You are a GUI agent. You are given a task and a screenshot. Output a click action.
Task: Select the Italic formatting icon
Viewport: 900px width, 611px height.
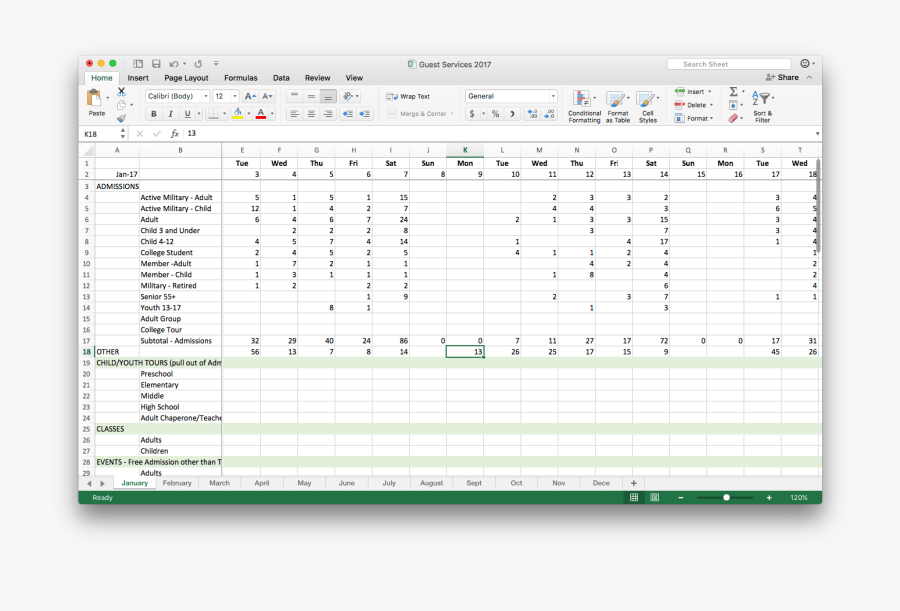pos(169,114)
